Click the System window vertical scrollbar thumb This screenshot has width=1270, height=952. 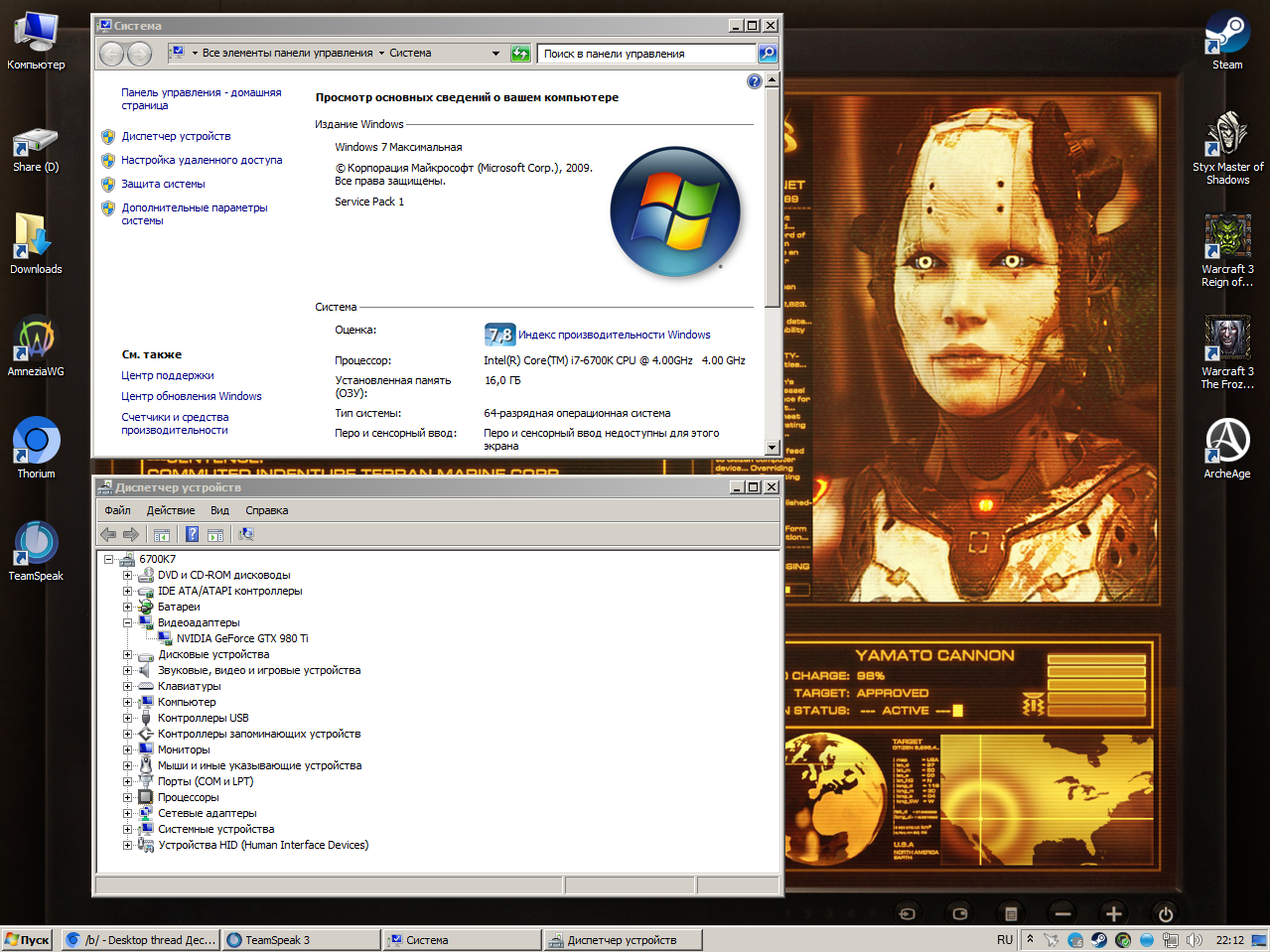(x=773, y=197)
